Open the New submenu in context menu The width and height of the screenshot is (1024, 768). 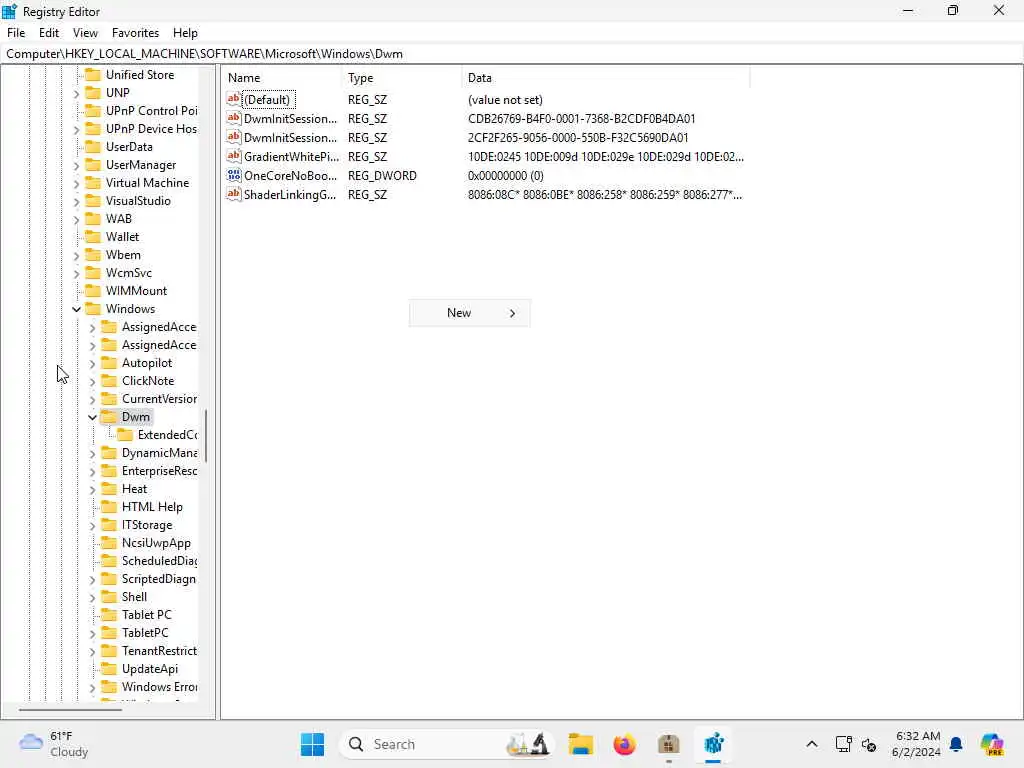coord(470,313)
